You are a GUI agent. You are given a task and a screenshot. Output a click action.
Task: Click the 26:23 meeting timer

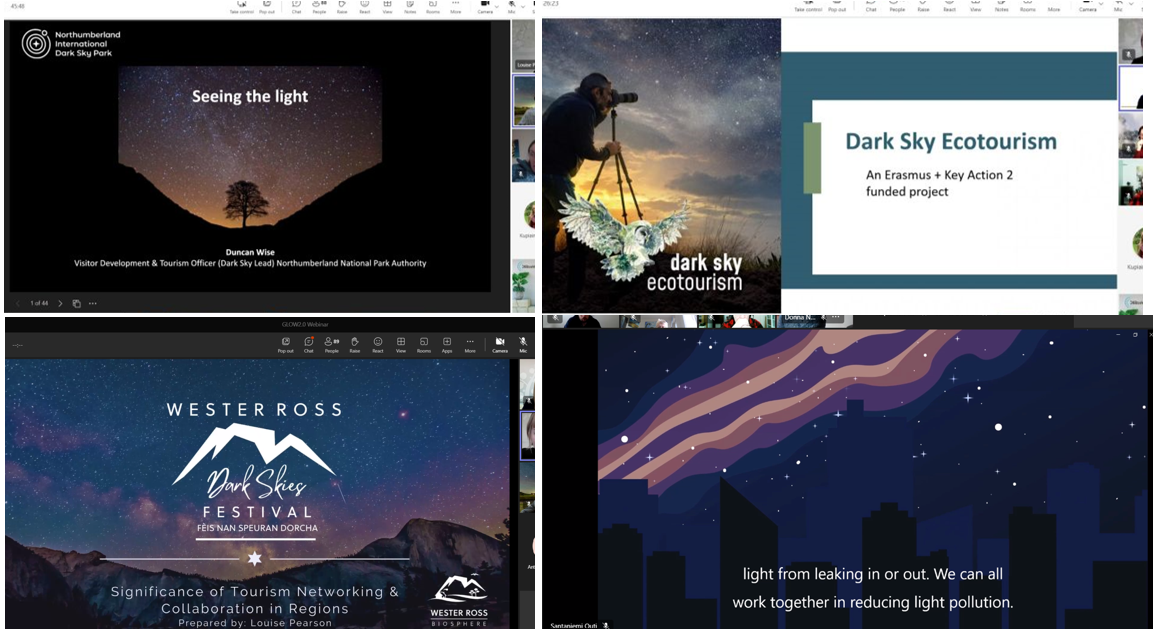[551, 3]
